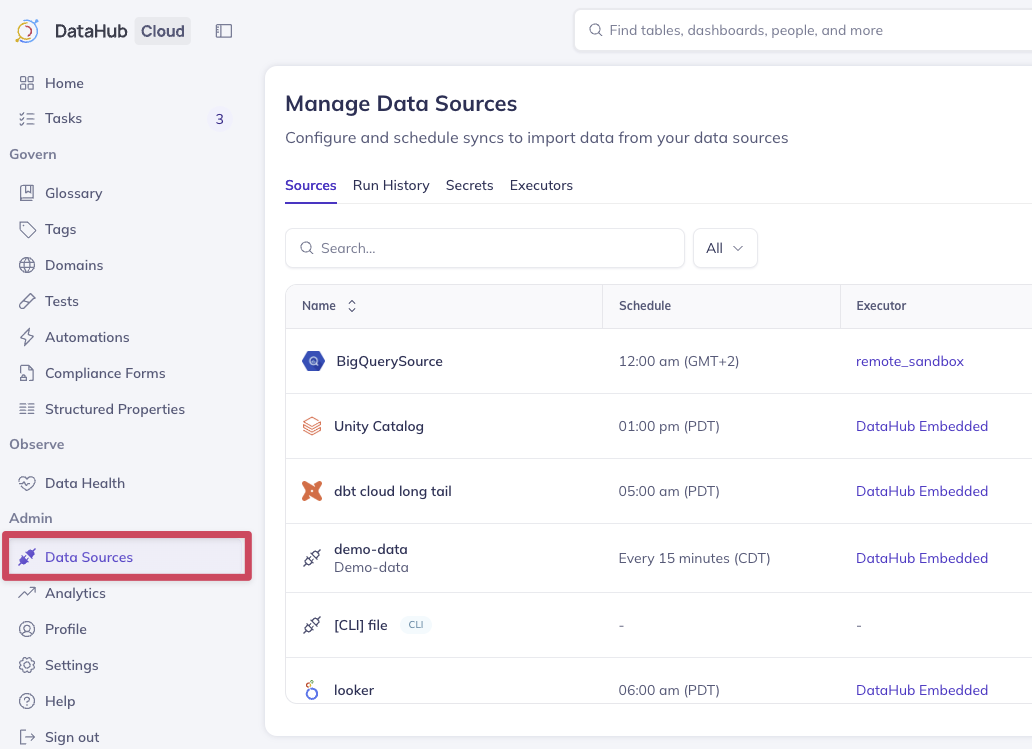Image resolution: width=1032 pixels, height=749 pixels.
Task: Open the Executors tab
Action: click(x=541, y=186)
